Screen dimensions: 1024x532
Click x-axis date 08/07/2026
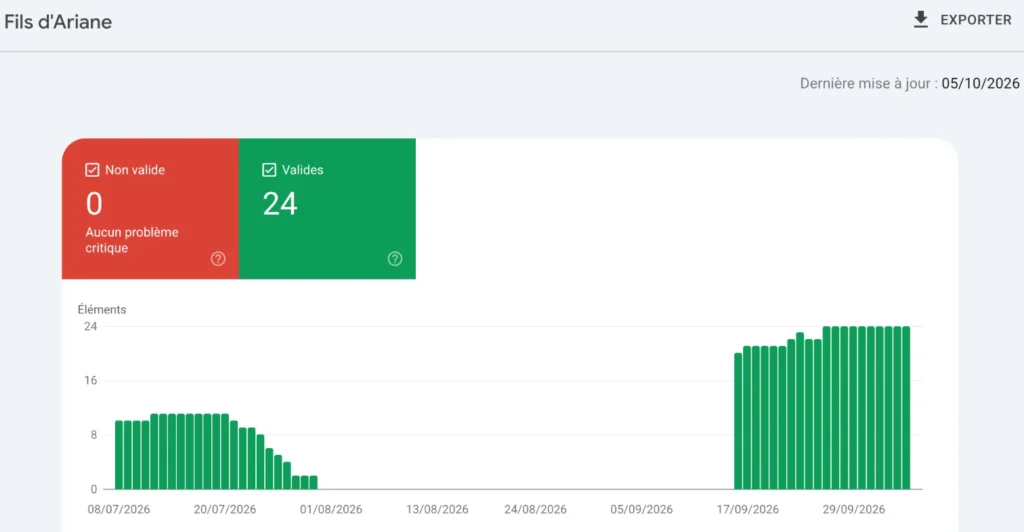(x=119, y=509)
